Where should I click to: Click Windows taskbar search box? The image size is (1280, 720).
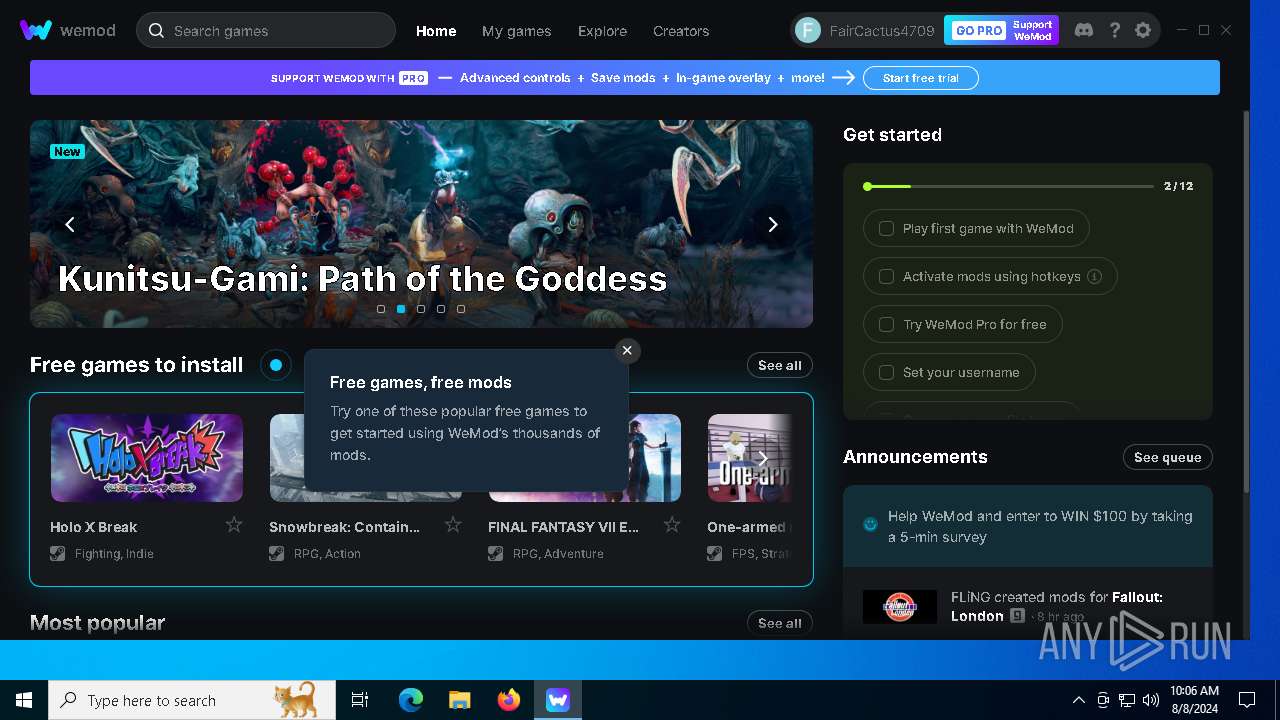click(192, 700)
